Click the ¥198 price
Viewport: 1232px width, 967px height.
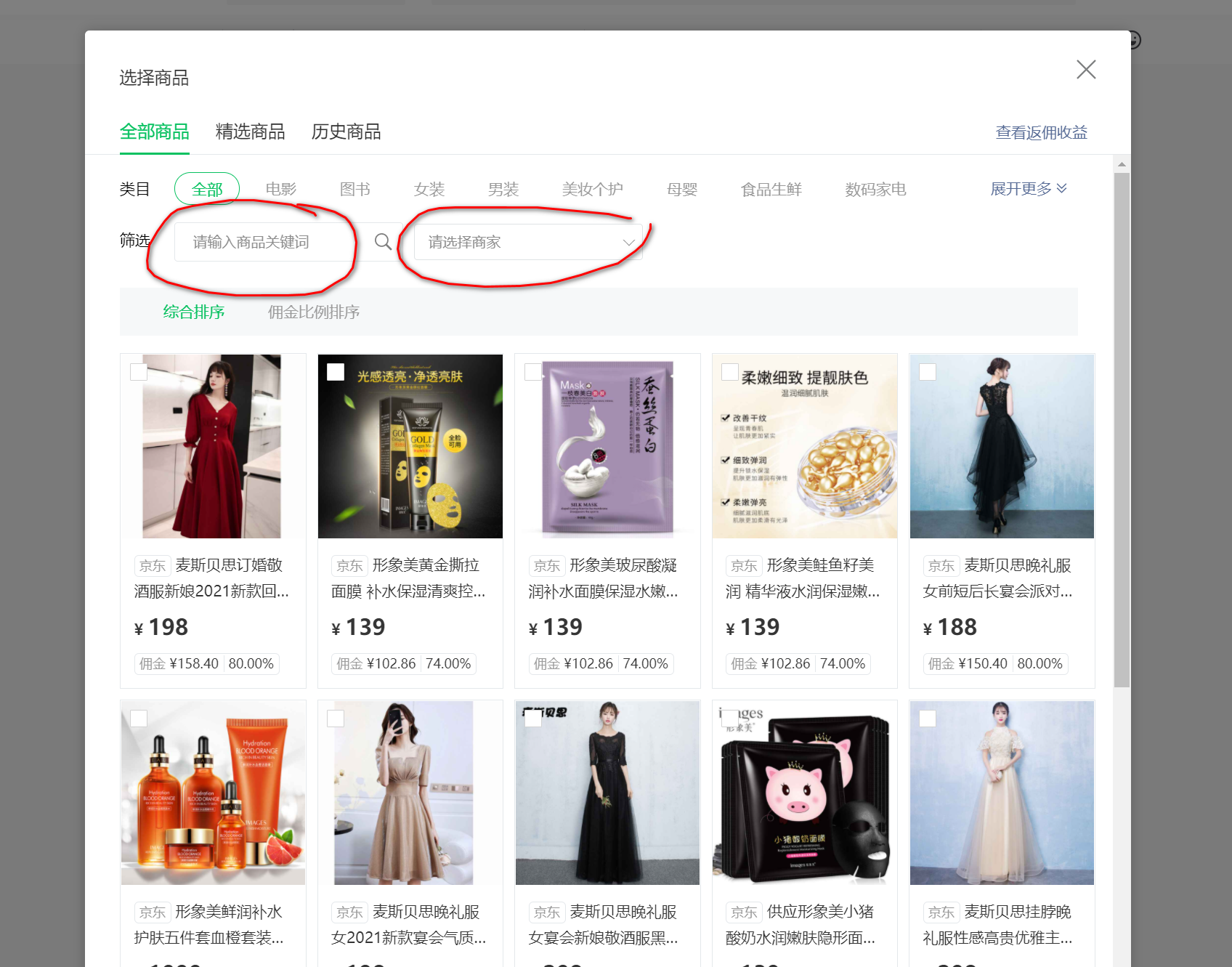coord(161,627)
